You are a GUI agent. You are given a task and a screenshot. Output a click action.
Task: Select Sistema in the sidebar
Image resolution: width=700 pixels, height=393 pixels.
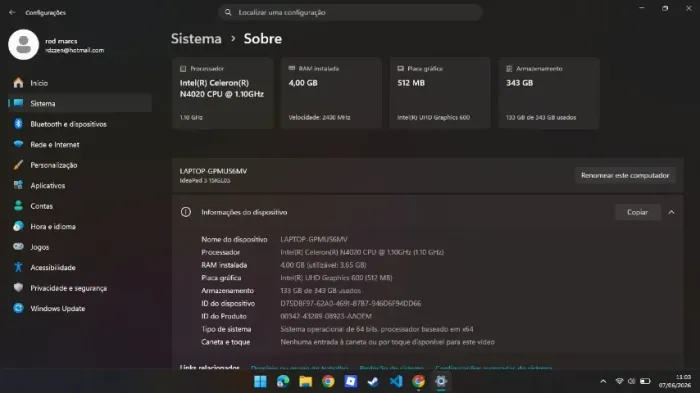point(80,103)
